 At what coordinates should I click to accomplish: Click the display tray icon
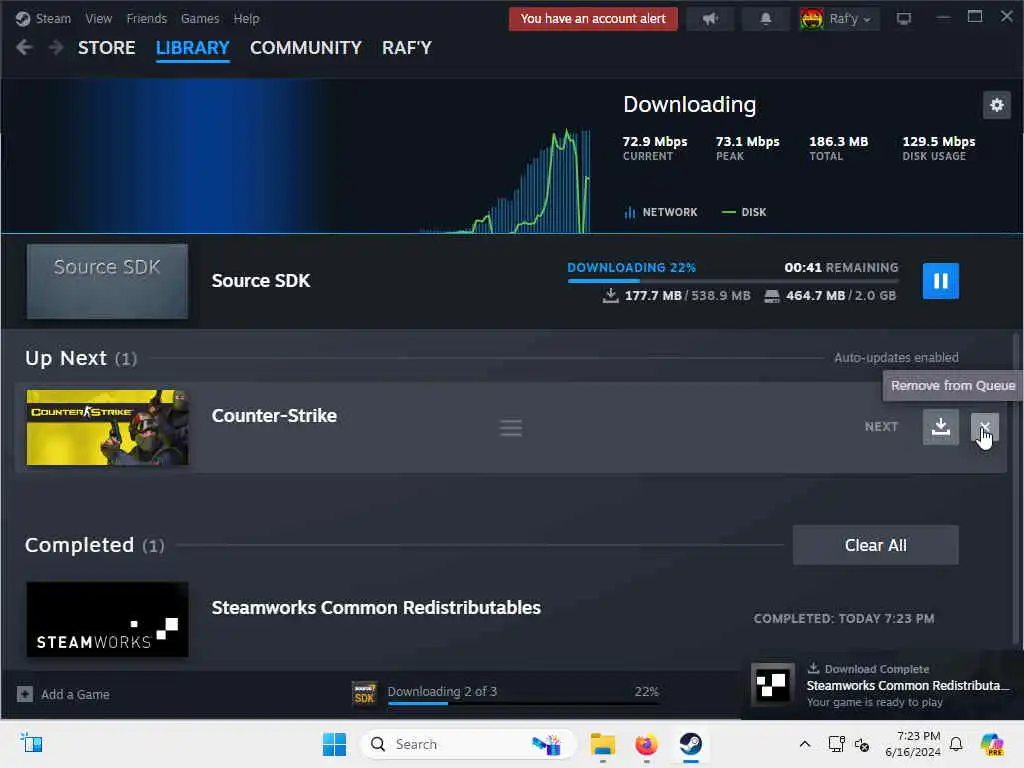836,744
